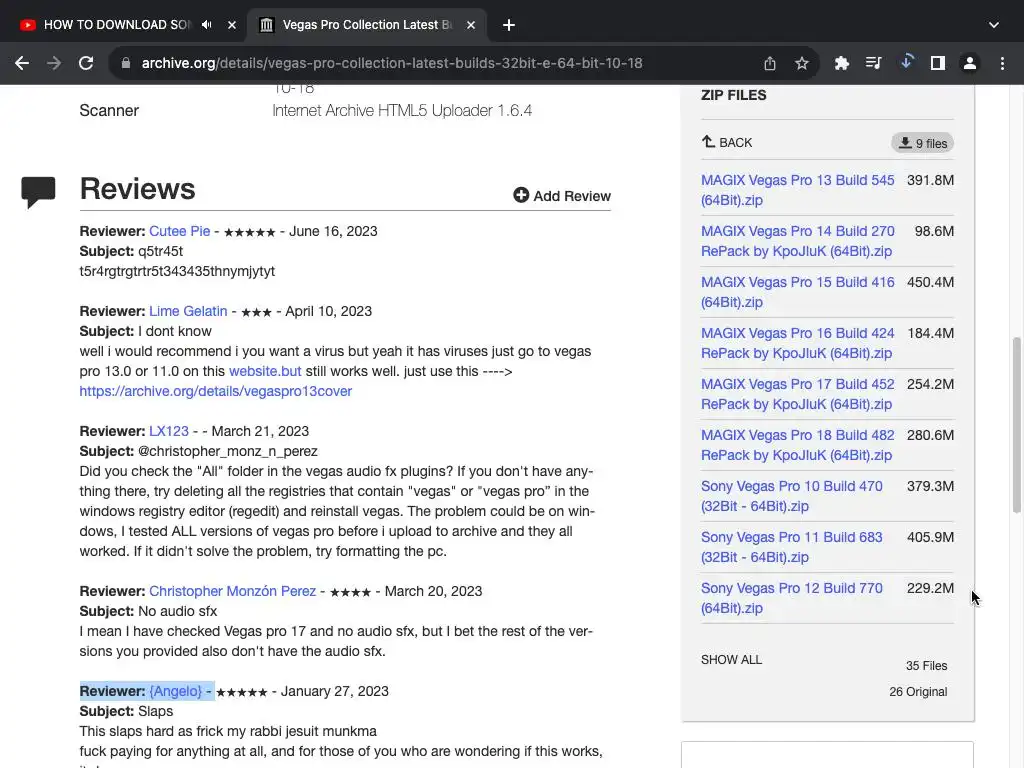Click SHOW ALL files link
This screenshot has width=1024, height=768.
pyautogui.click(x=731, y=660)
